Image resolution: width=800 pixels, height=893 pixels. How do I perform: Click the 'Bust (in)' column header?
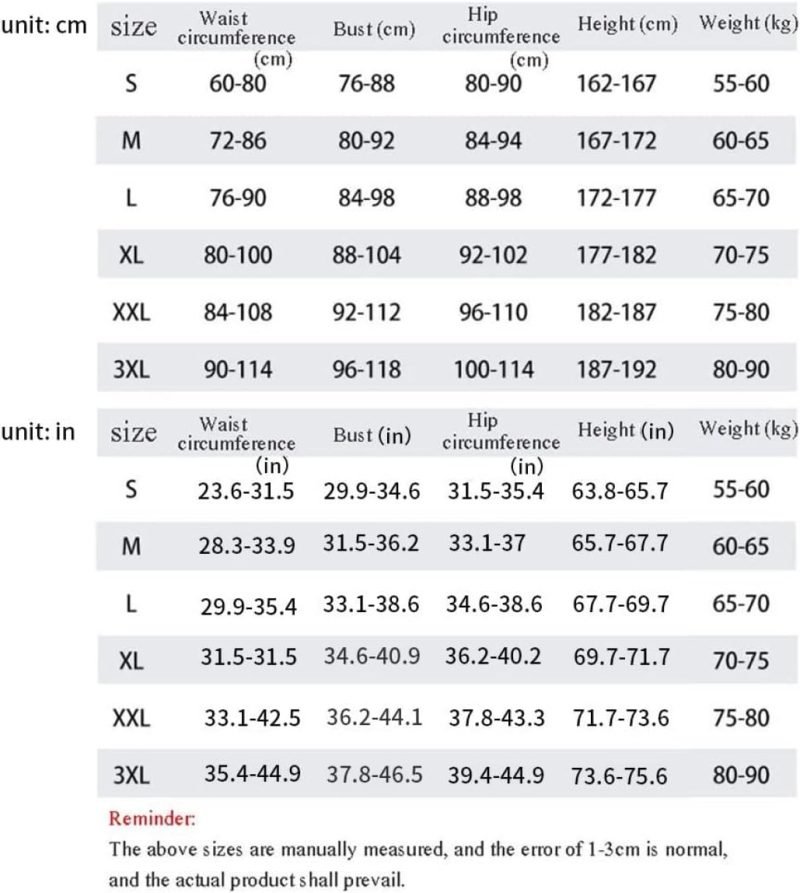tap(372, 435)
